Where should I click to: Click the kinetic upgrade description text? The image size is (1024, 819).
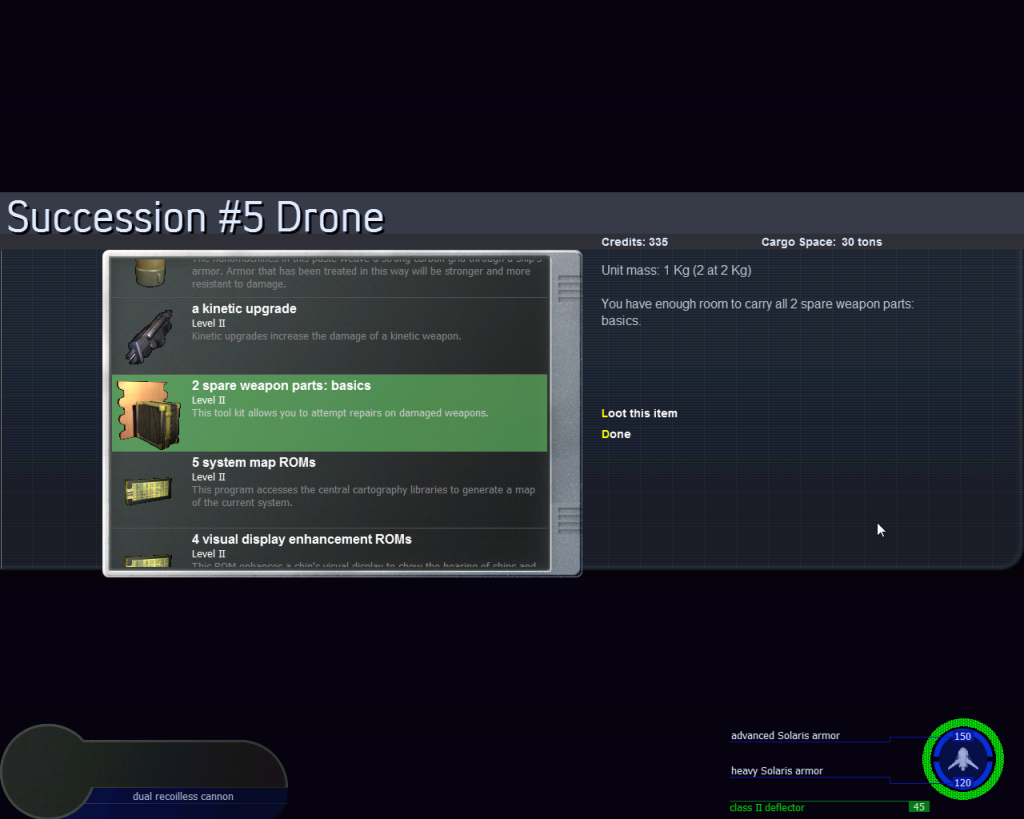click(x=327, y=336)
